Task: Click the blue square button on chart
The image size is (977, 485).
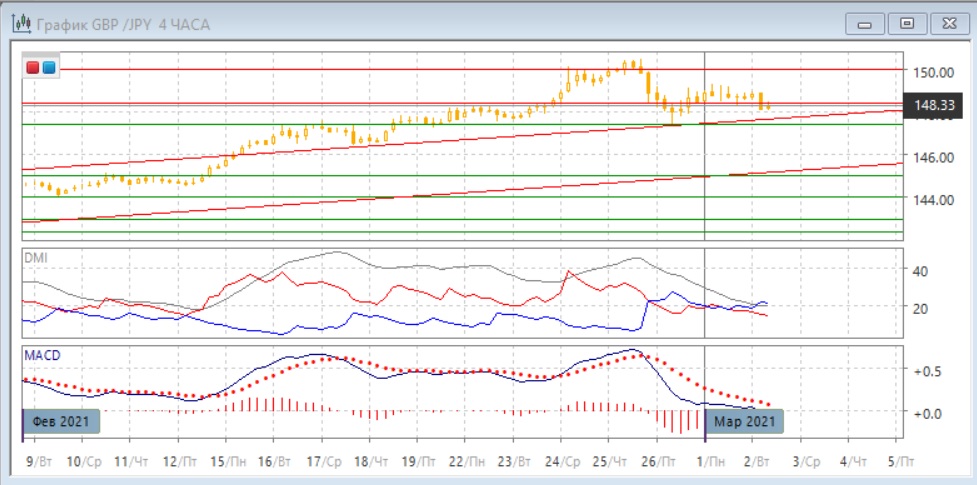Action: pyautogui.click(x=48, y=67)
